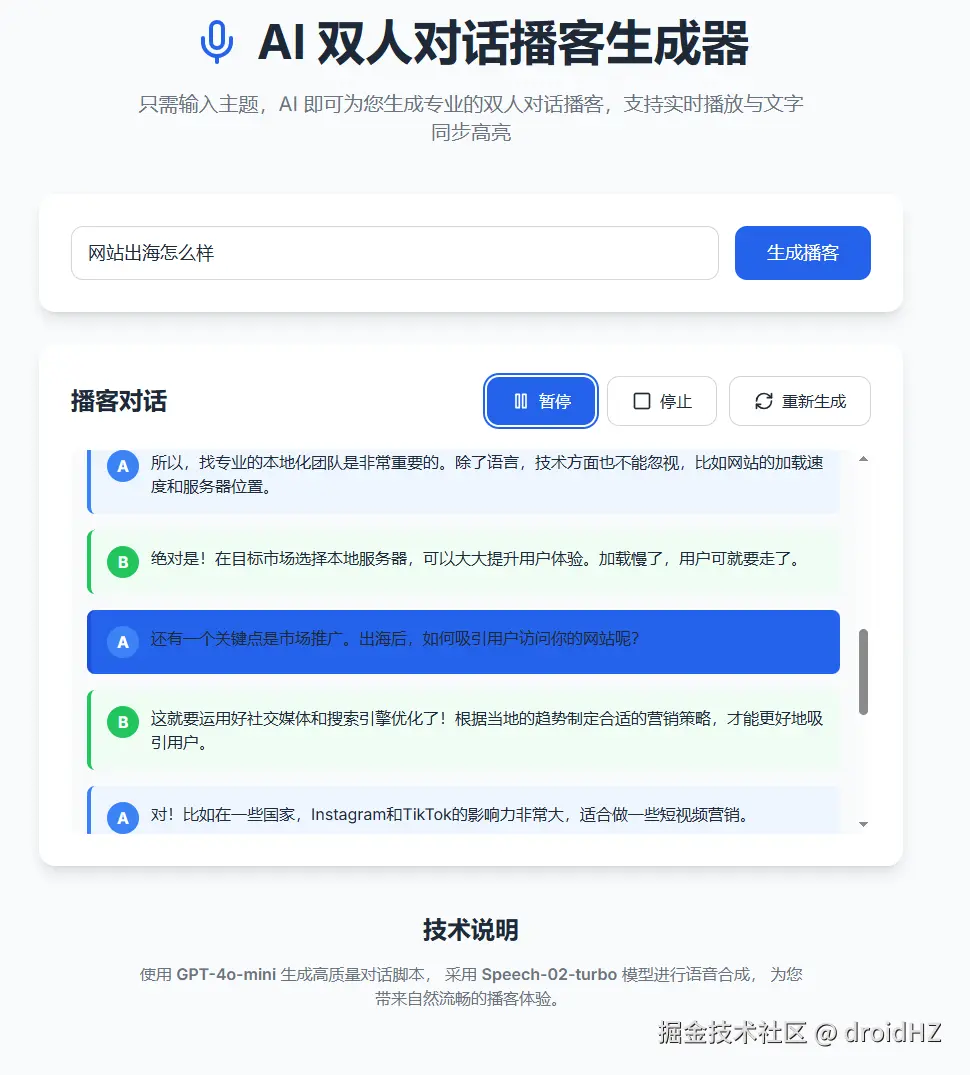Regenerate podcast with 重新生成 button
Screen dimensions: 970x1075
point(800,401)
